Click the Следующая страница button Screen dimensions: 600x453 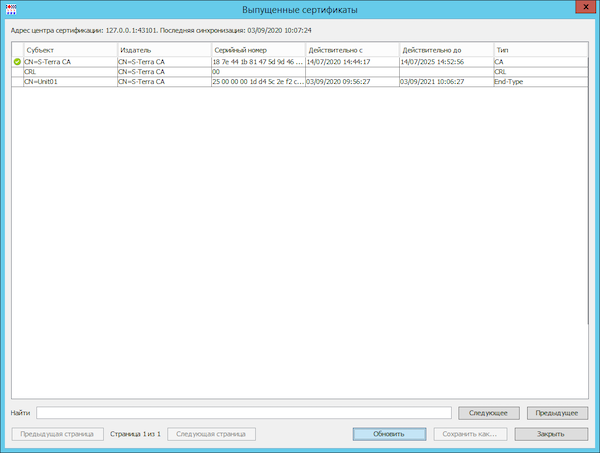pos(211,434)
